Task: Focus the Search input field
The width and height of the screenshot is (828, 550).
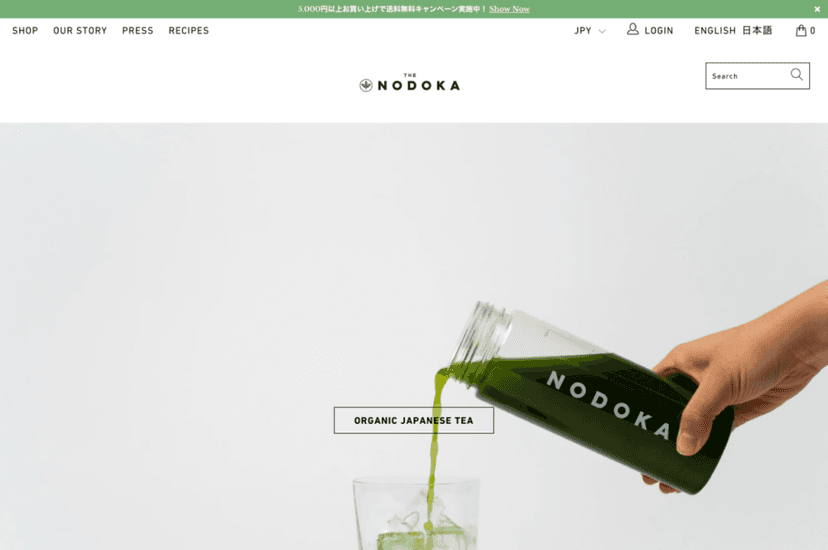Action: click(747, 76)
